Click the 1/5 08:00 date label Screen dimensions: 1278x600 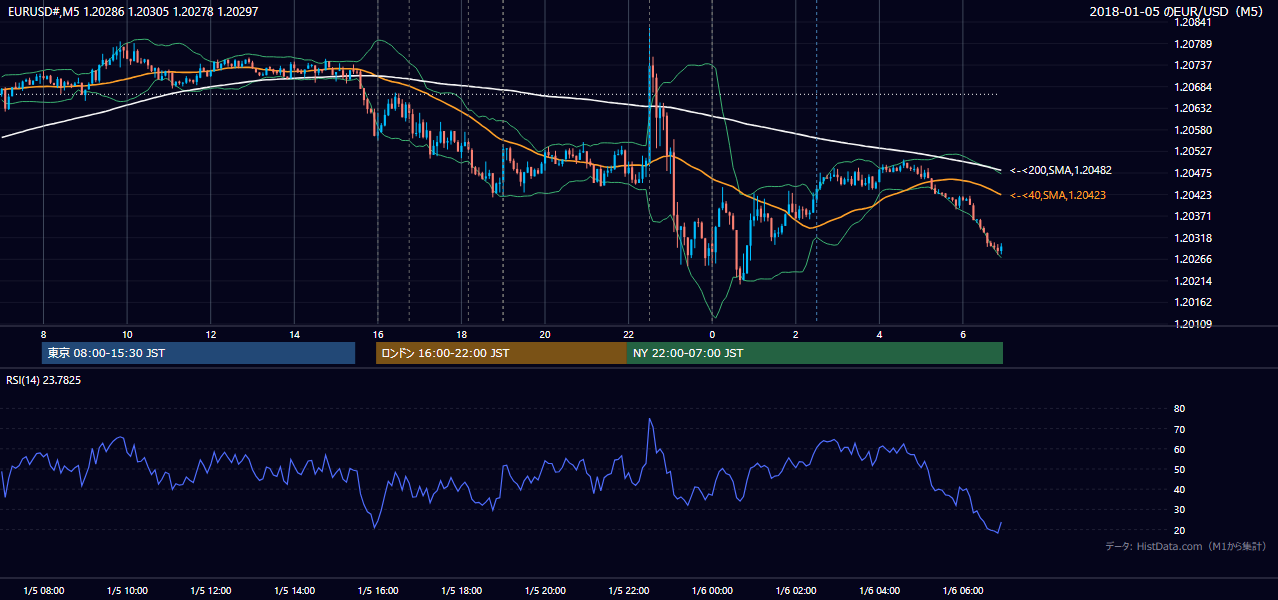[43, 591]
